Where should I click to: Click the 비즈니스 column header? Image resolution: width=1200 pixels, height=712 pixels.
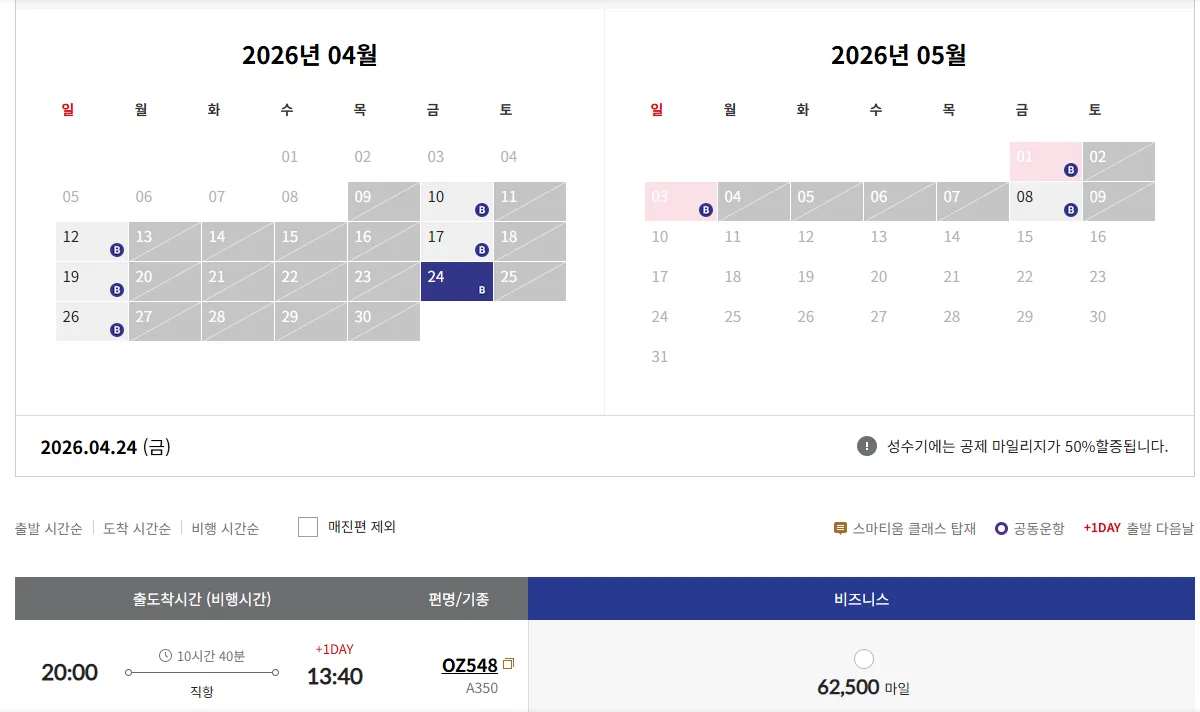pyautogui.click(x=861, y=599)
